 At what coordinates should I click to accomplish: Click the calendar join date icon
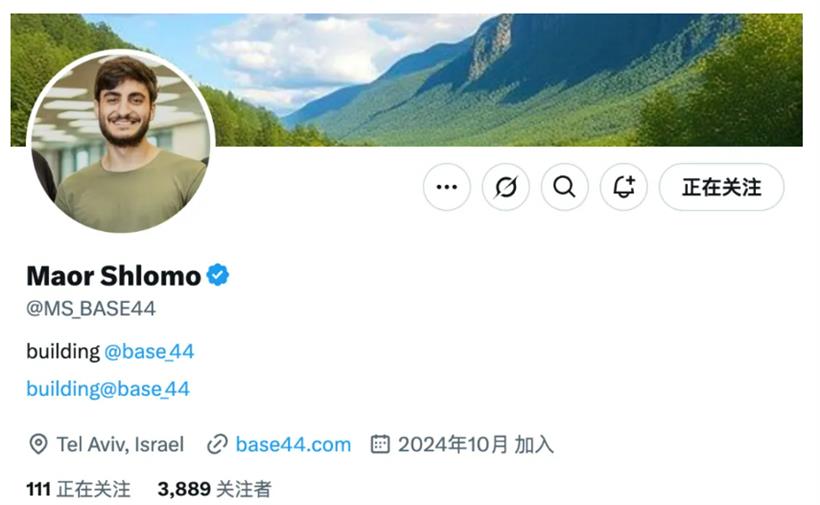coord(380,444)
